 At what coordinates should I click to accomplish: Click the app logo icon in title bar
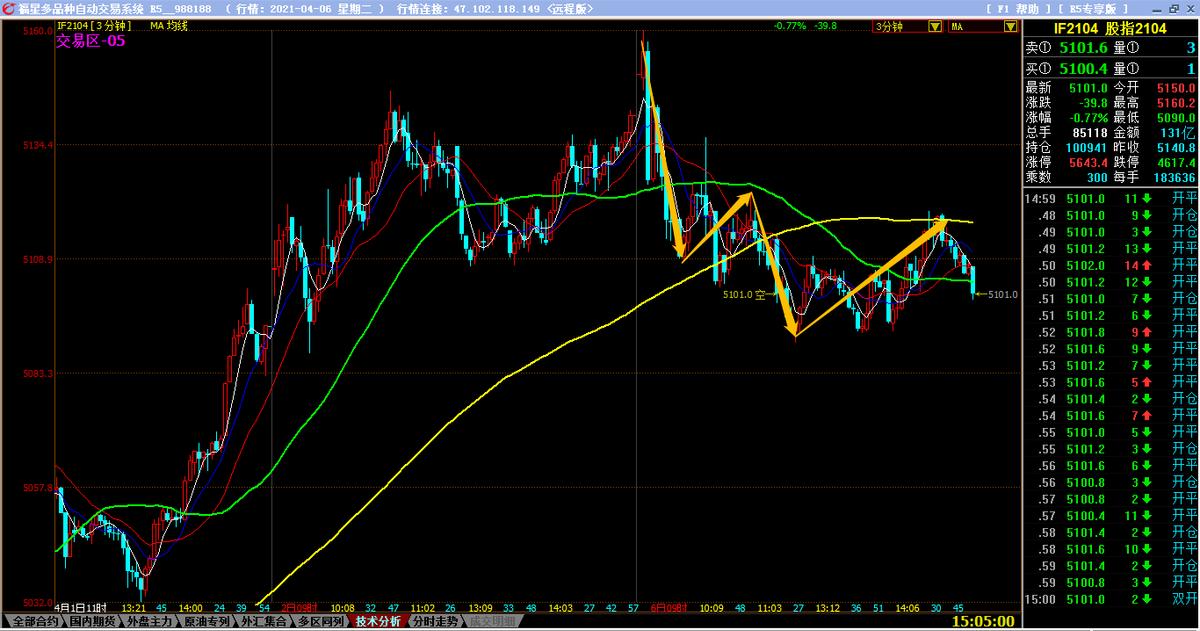coord(8,8)
